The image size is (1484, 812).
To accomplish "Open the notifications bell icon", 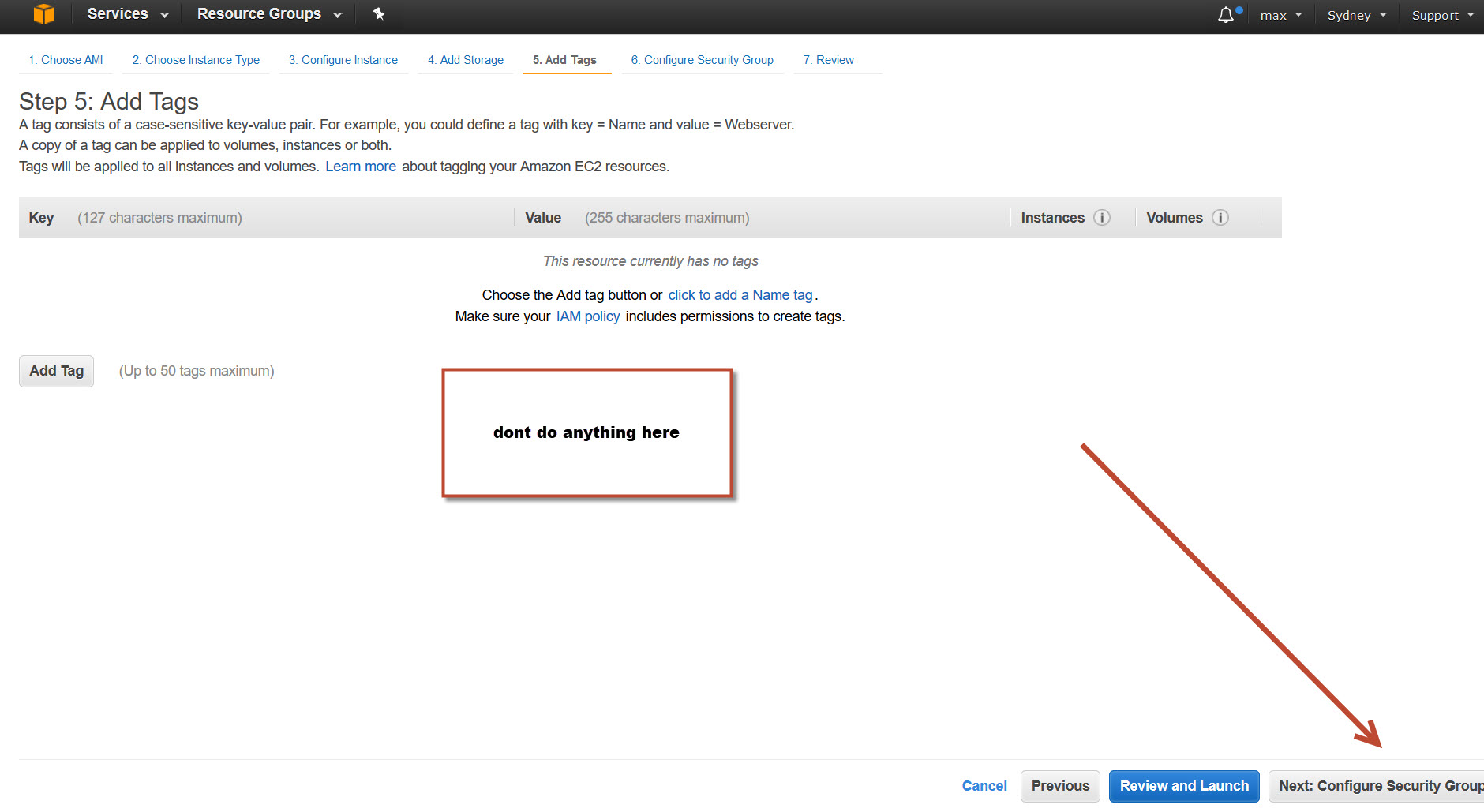I will pos(1226,15).
